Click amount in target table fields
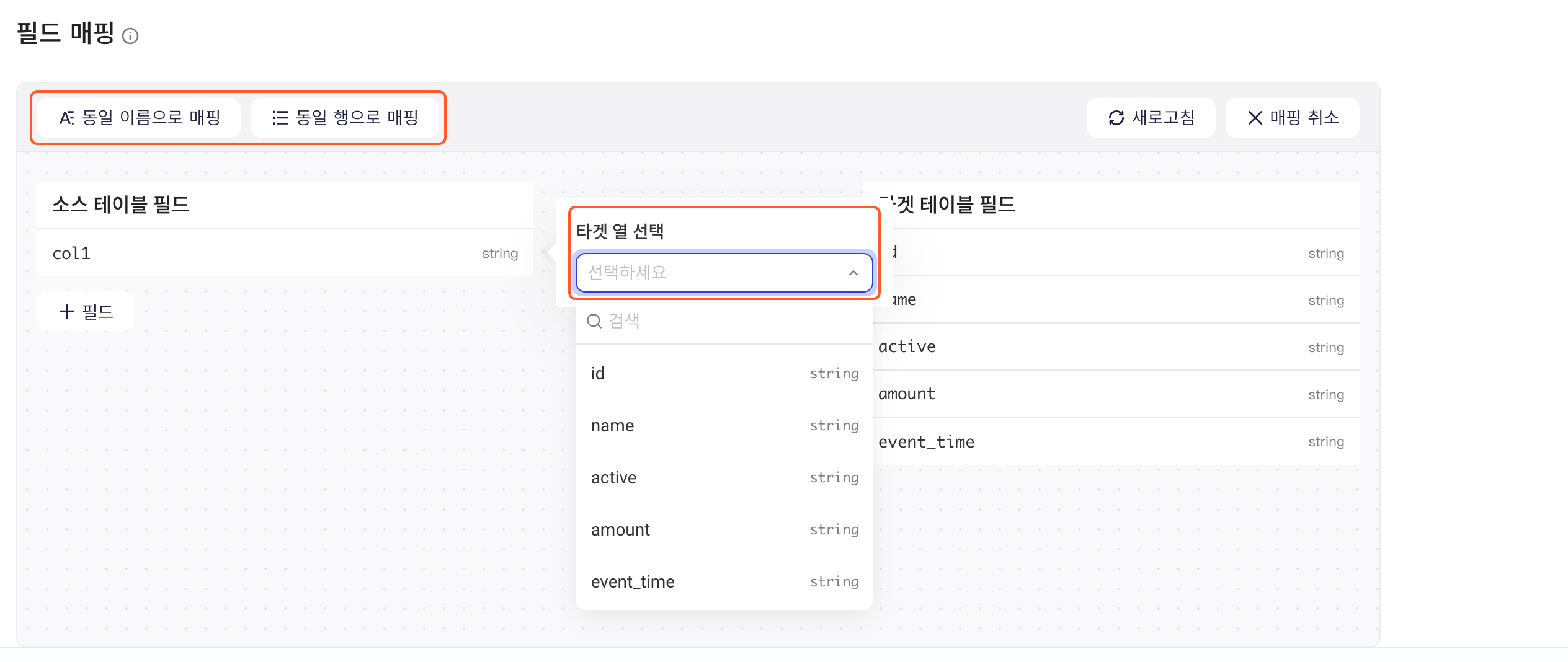The width and height of the screenshot is (1568, 662). (1116, 394)
